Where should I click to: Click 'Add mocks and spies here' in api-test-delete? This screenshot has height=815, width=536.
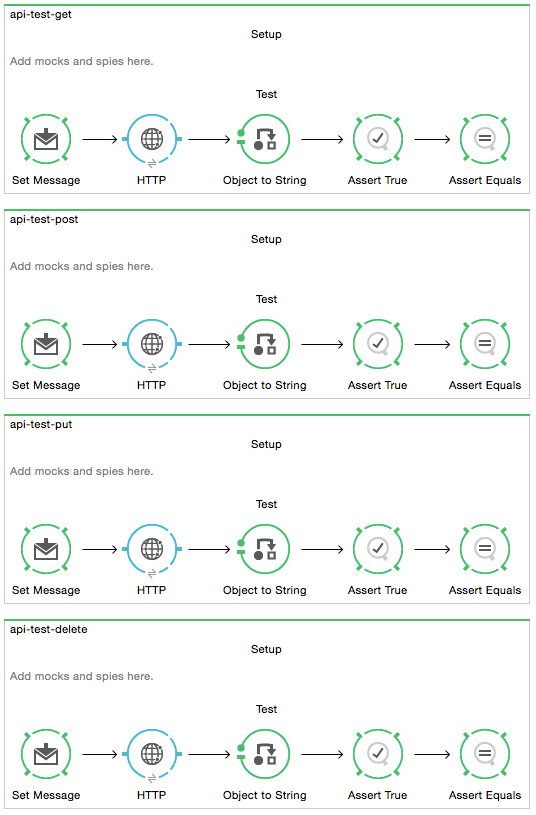coord(82,676)
